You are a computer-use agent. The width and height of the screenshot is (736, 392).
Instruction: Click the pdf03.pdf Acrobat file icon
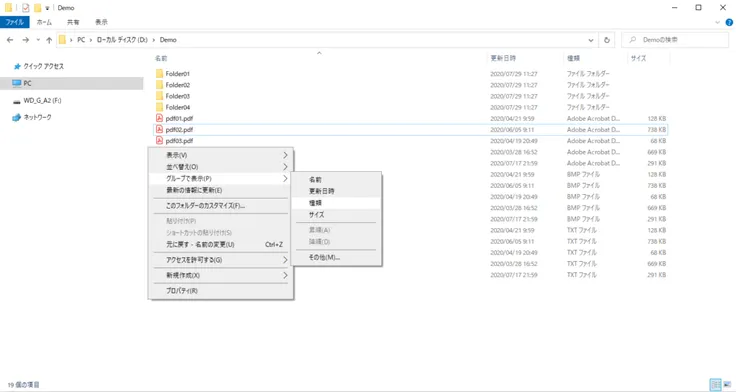[x=159, y=140]
